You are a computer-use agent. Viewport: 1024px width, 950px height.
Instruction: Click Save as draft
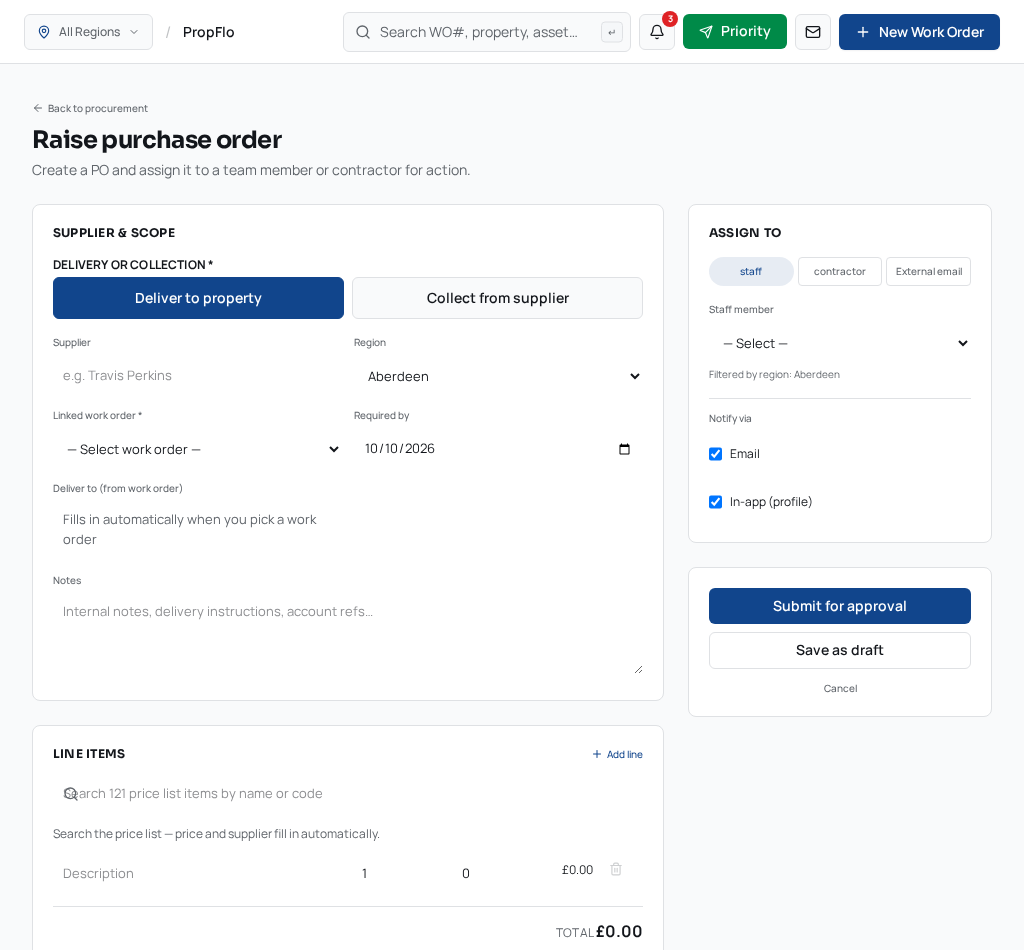tap(840, 650)
